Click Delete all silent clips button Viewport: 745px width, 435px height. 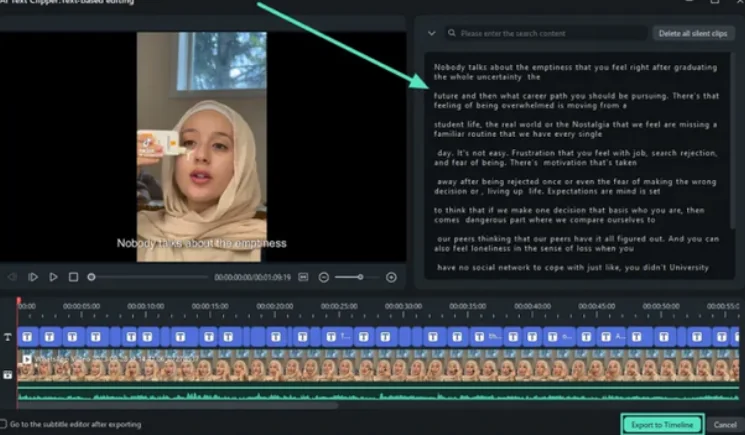(x=695, y=33)
